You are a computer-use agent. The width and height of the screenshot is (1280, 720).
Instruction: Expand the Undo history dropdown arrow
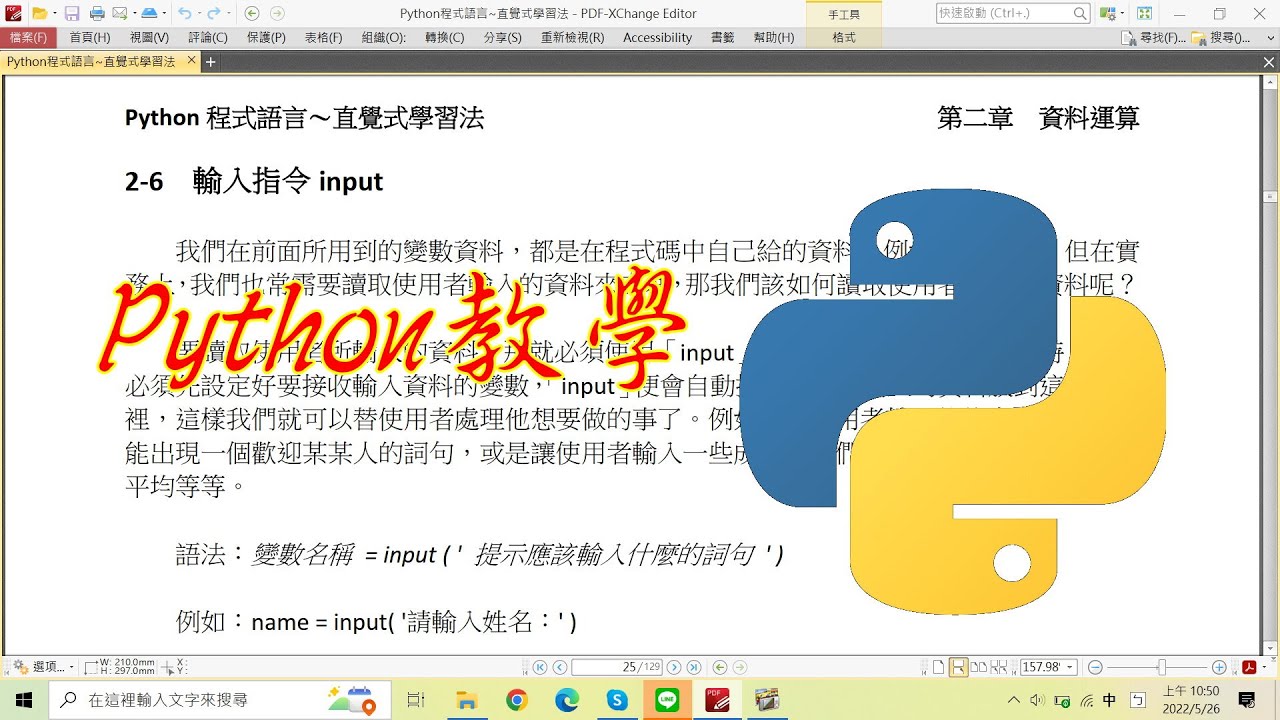198,14
